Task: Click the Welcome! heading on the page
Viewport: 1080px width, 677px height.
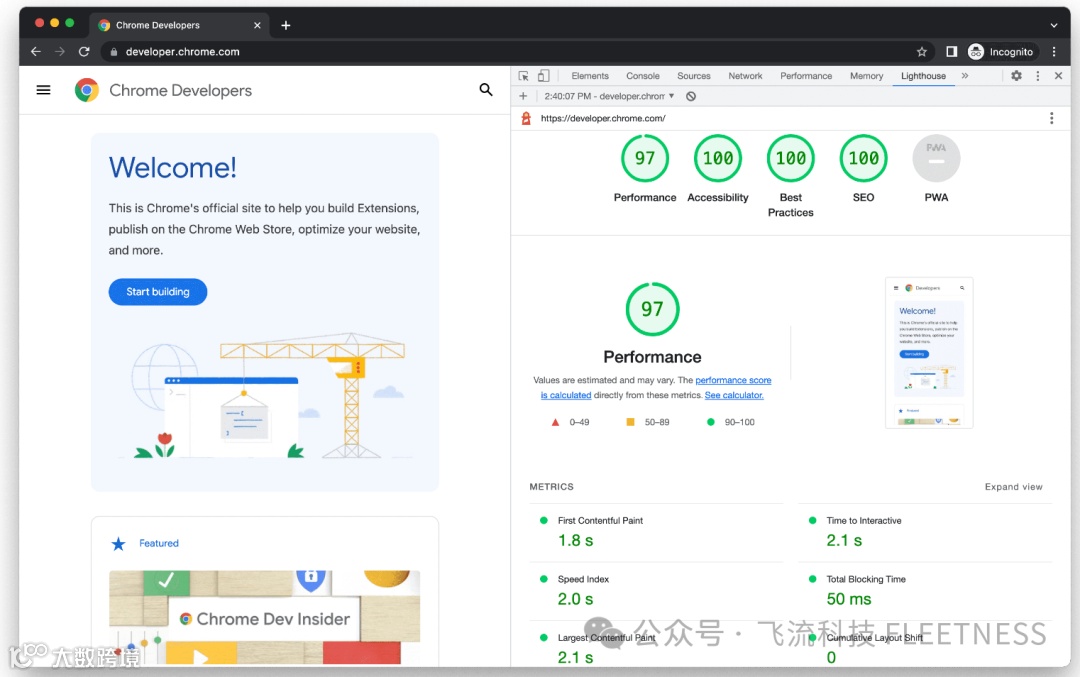Action: (x=173, y=167)
